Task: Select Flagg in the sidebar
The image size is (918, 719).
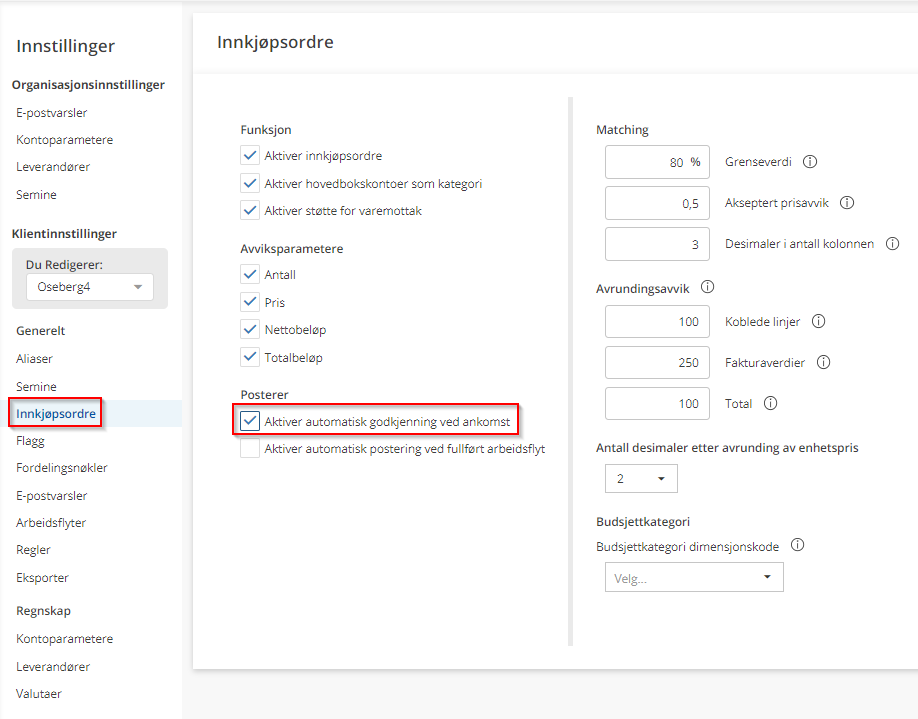Action: 30,441
